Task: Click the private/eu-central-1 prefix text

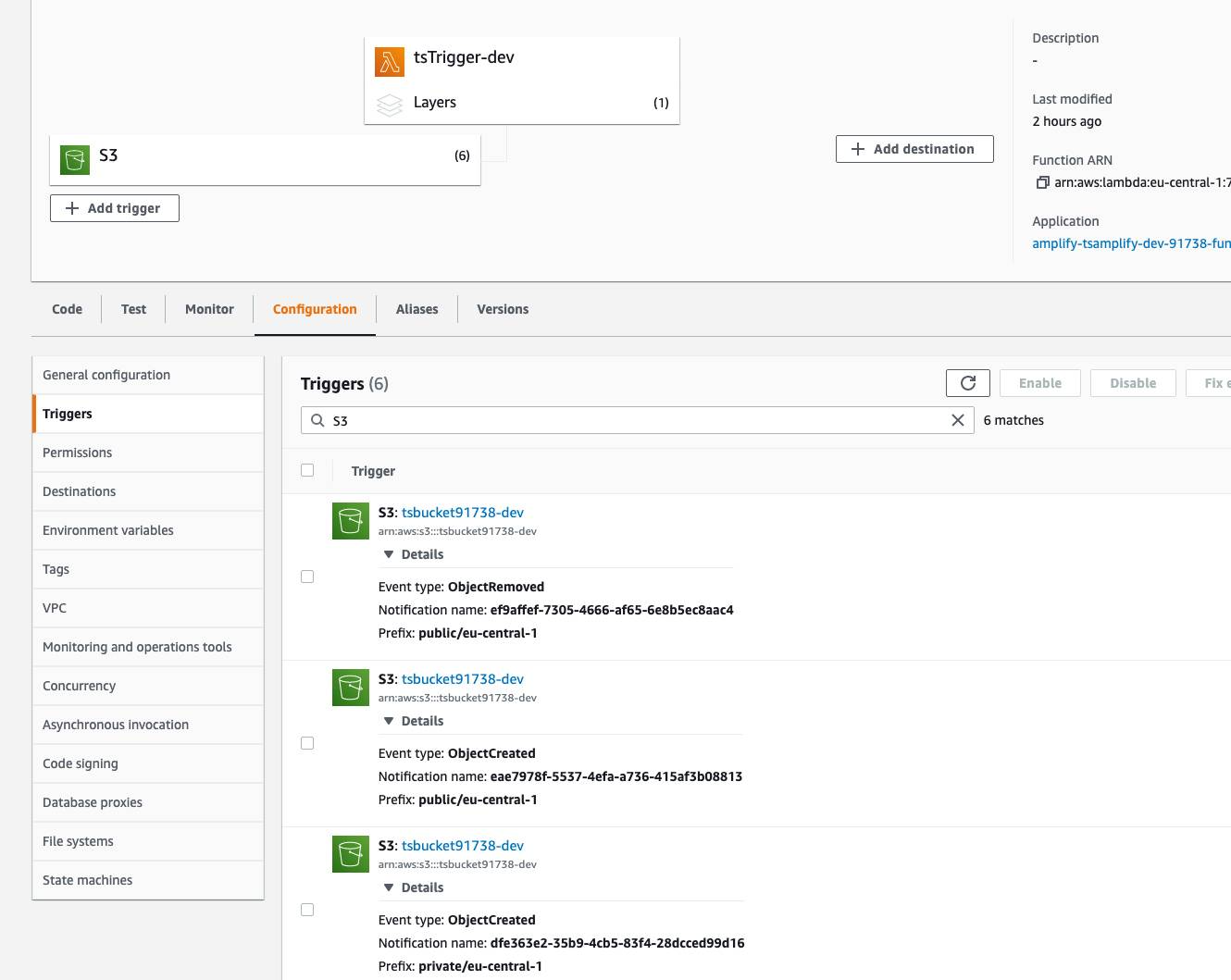Action: tap(480, 966)
